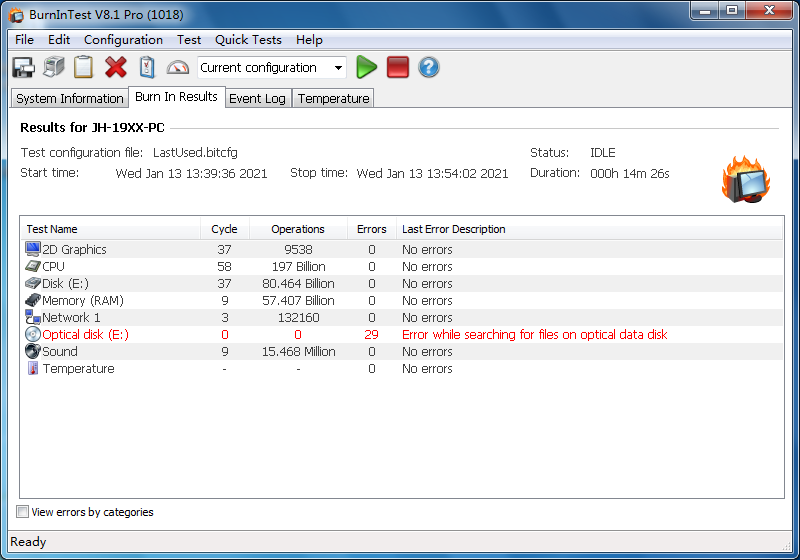The height and width of the screenshot is (560, 800).
Task: Click the optical disk error count 29
Action: (x=371, y=335)
